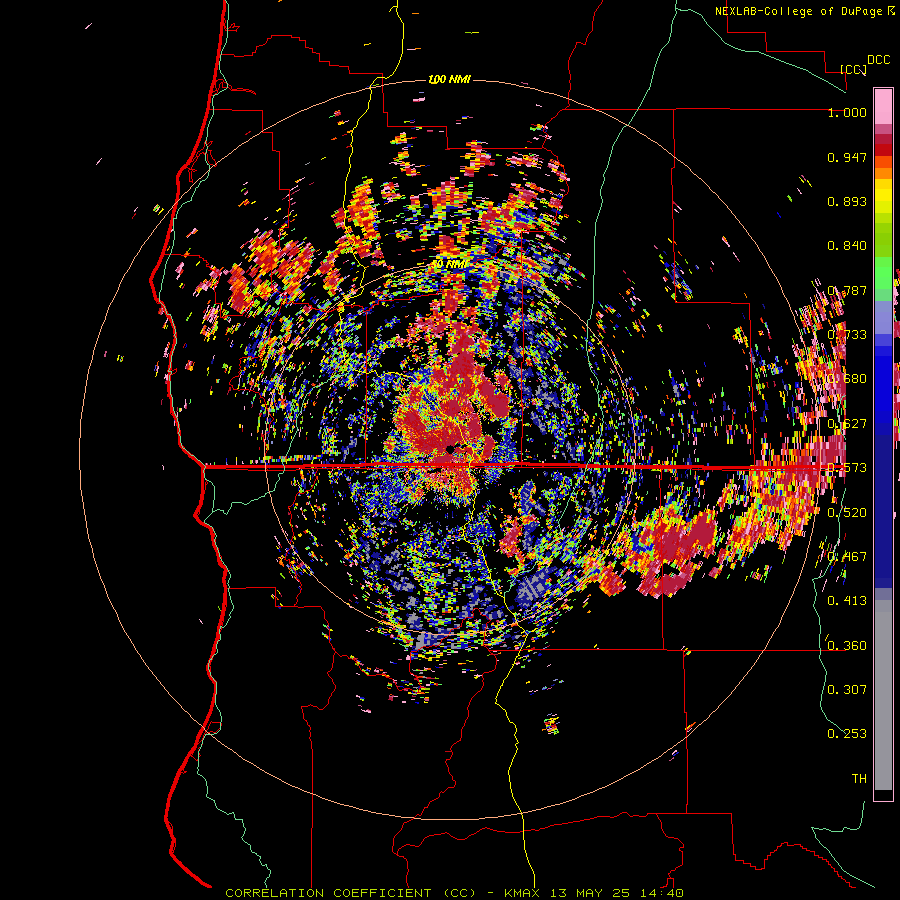Click the 100 NMI range ring label
The width and height of the screenshot is (900, 900).
coord(449,79)
